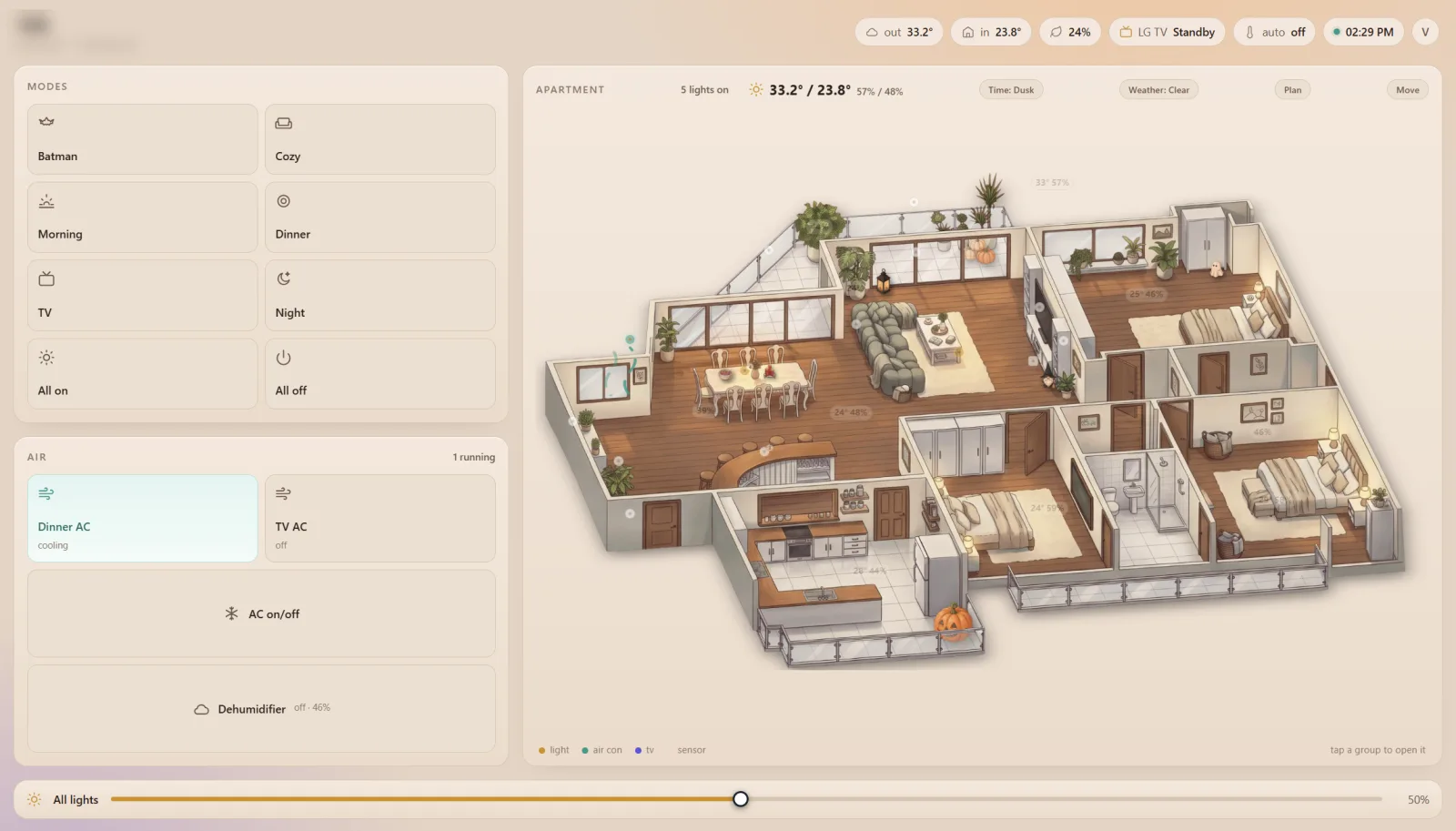Toggle the TV AC off tile
The image size is (1456, 831).
[x=380, y=518]
